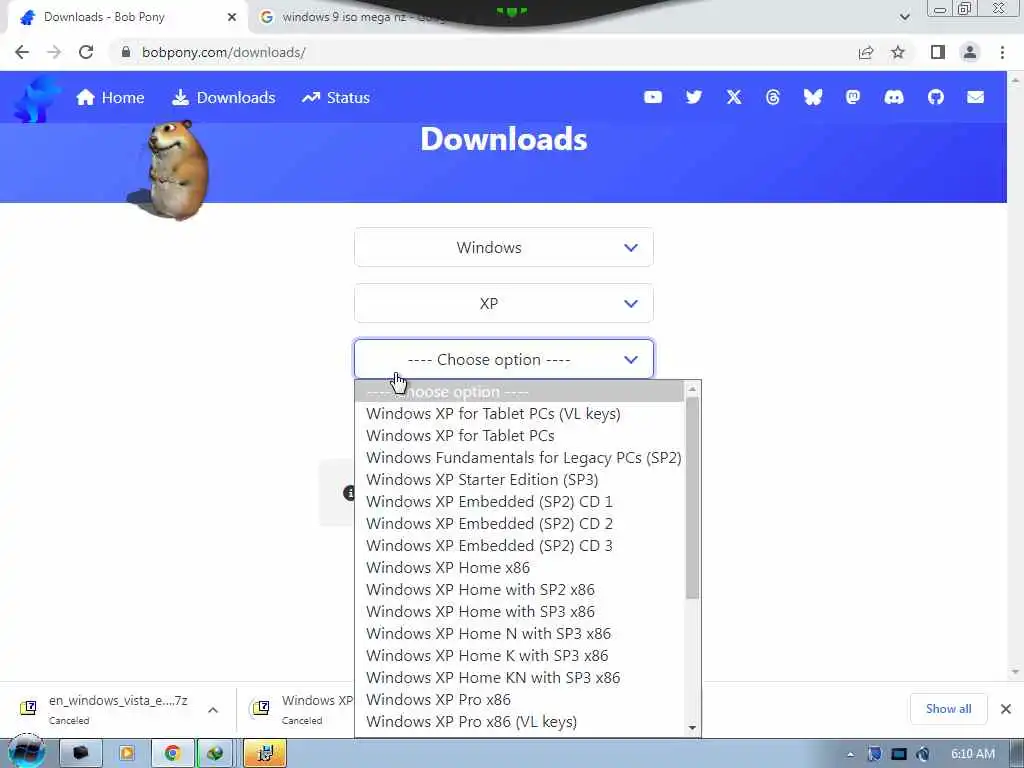Open the Twitter bird icon link
Screen dimensions: 1024x768
coord(694,97)
